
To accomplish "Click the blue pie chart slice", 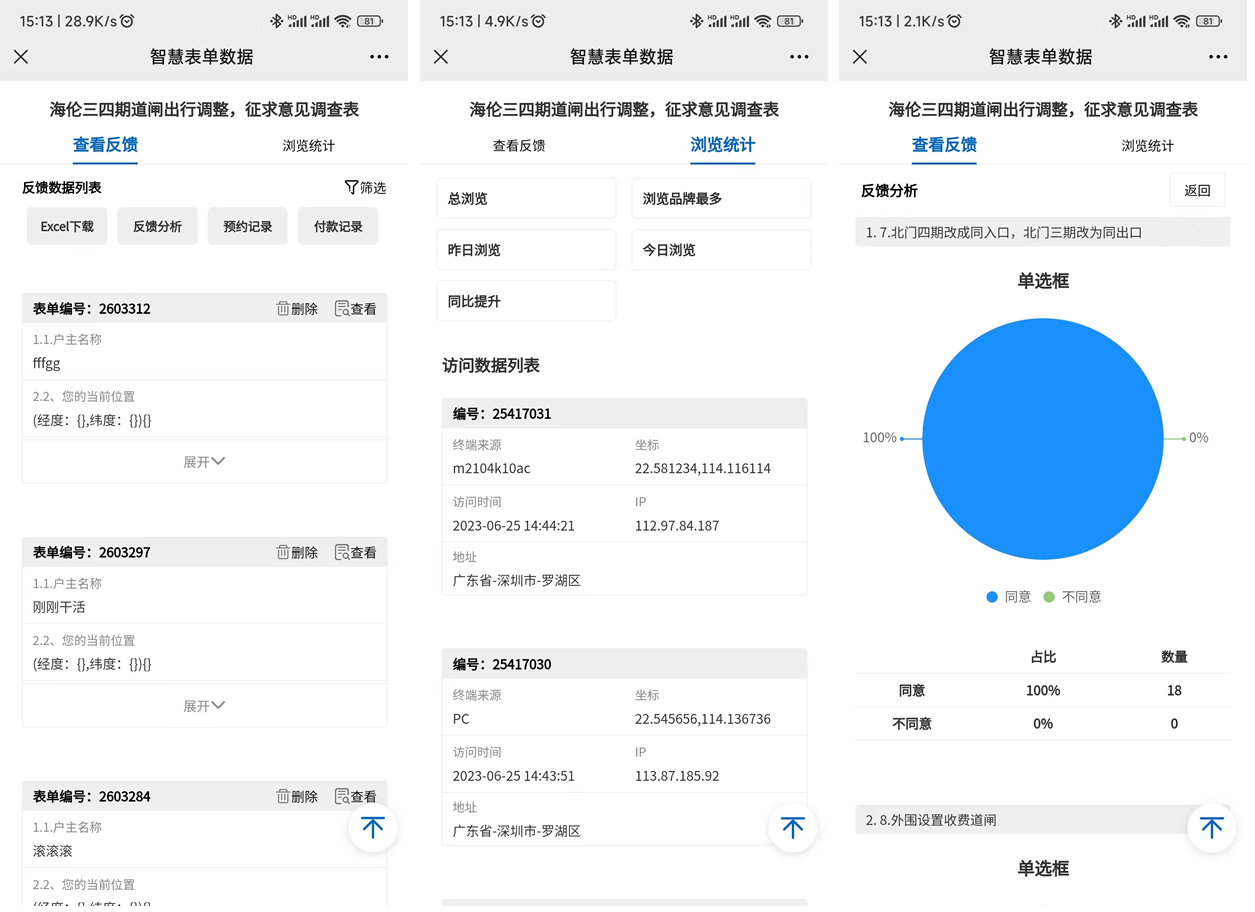I will click(x=1042, y=439).
